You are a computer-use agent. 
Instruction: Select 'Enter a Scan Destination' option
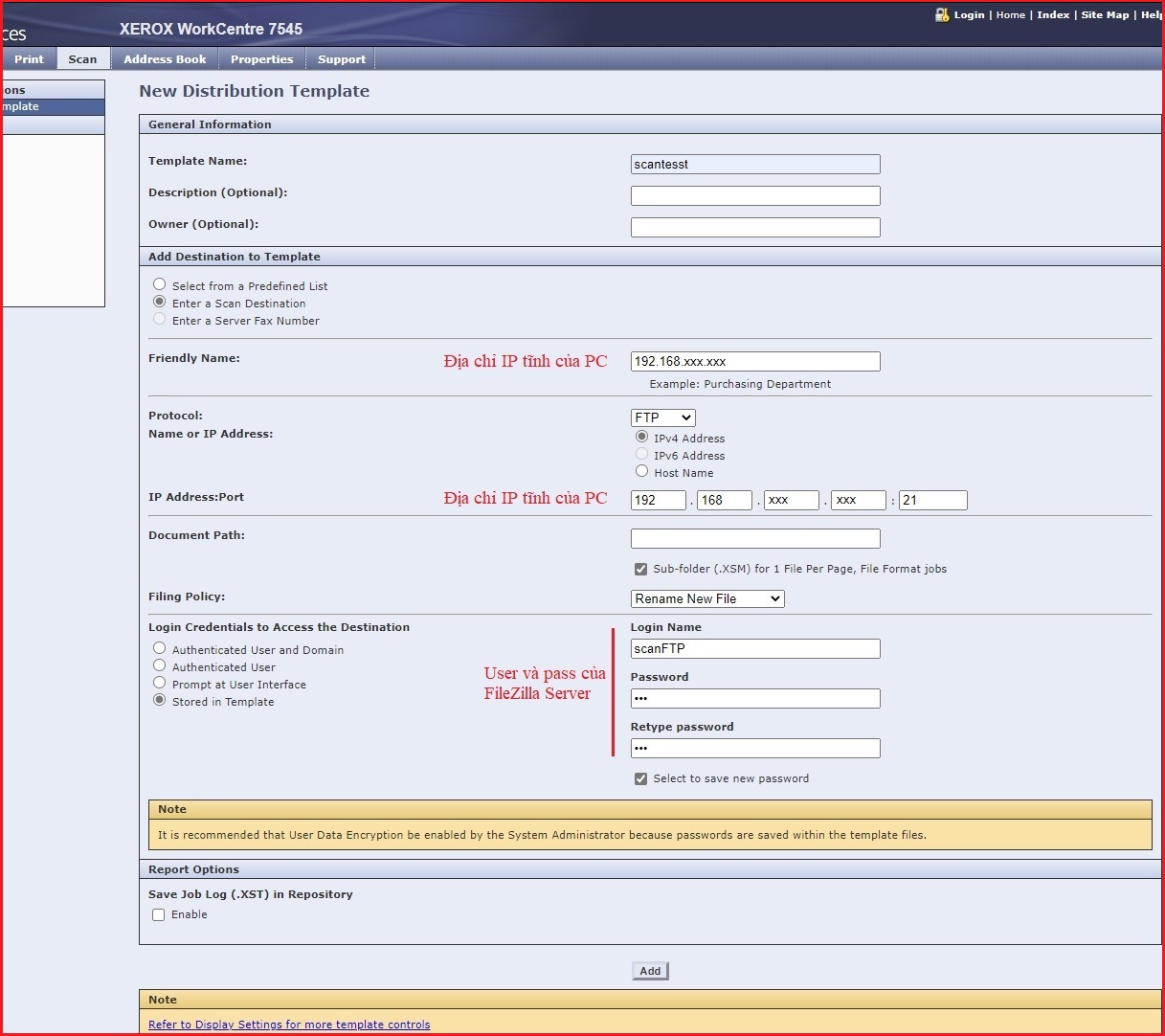point(160,302)
